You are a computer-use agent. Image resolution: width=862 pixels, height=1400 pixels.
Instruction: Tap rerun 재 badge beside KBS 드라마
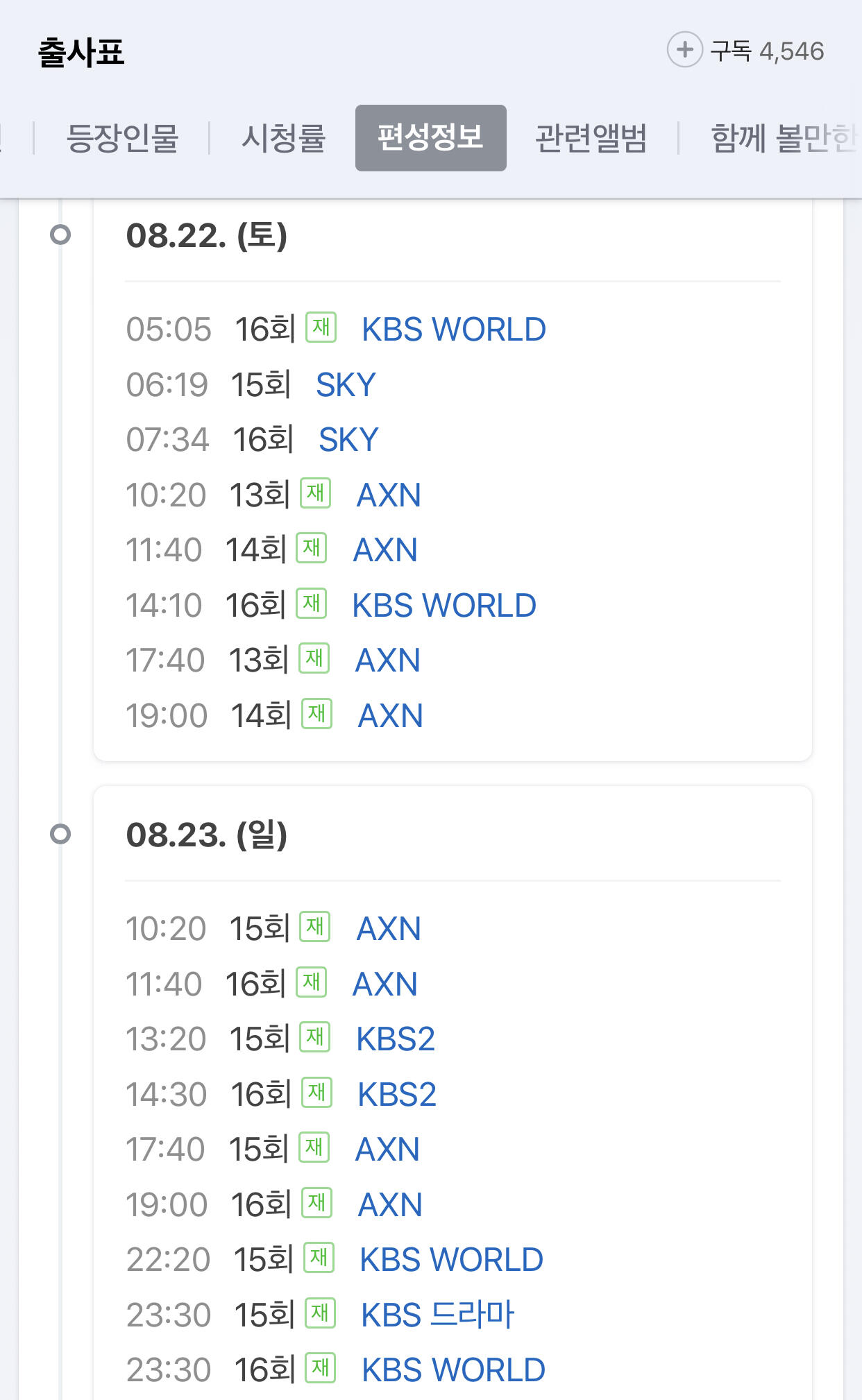[x=321, y=1313]
